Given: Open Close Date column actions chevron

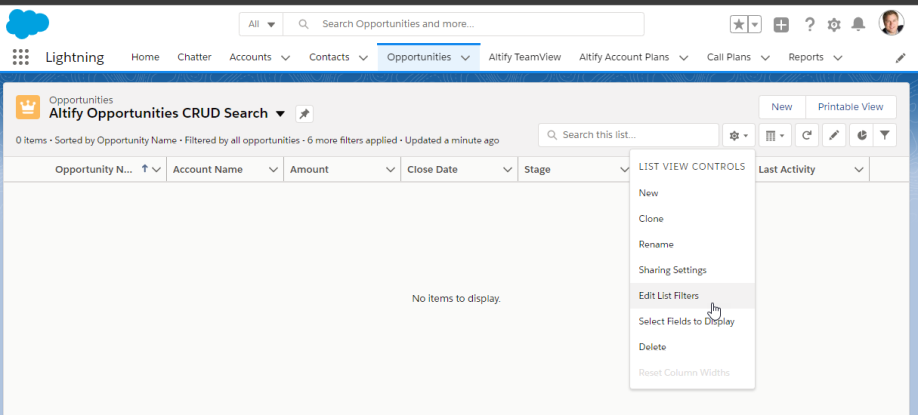Looking at the screenshot, I should coord(508,170).
